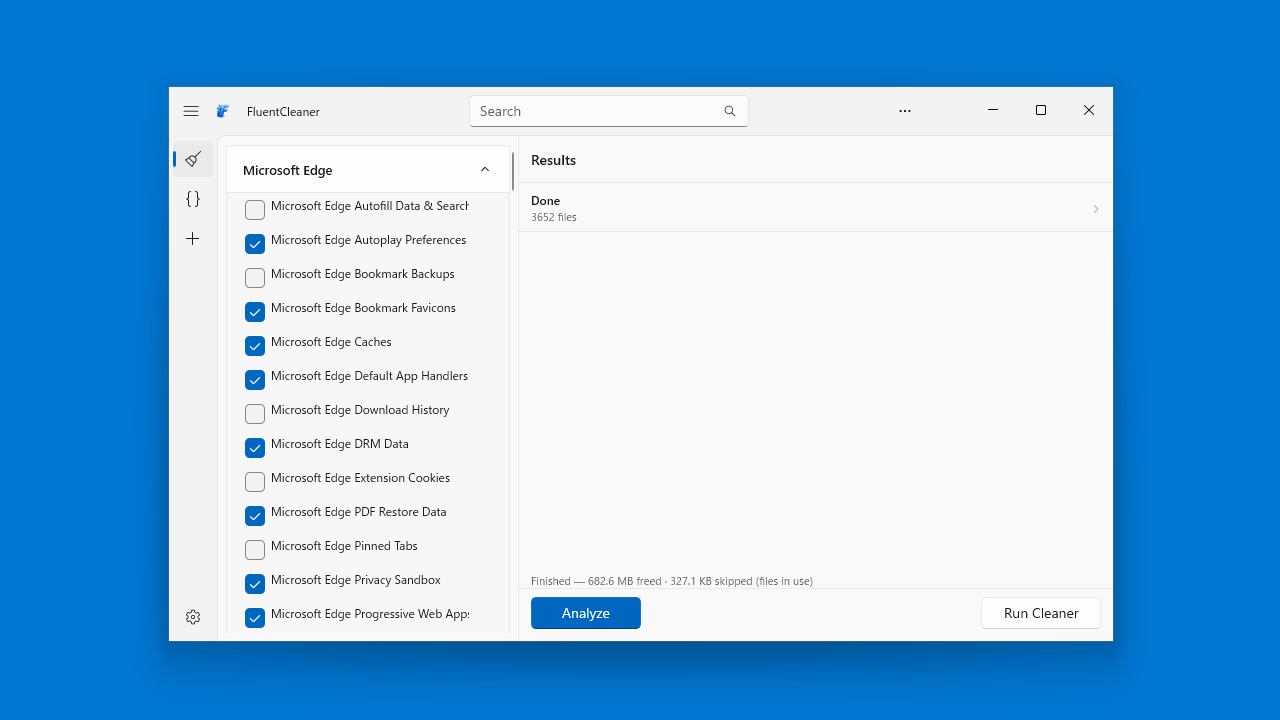Disable Microsoft Edge DRM Data checkbox
Image resolution: width=1280 pixels, height=720 pixels.
[255, 447]
